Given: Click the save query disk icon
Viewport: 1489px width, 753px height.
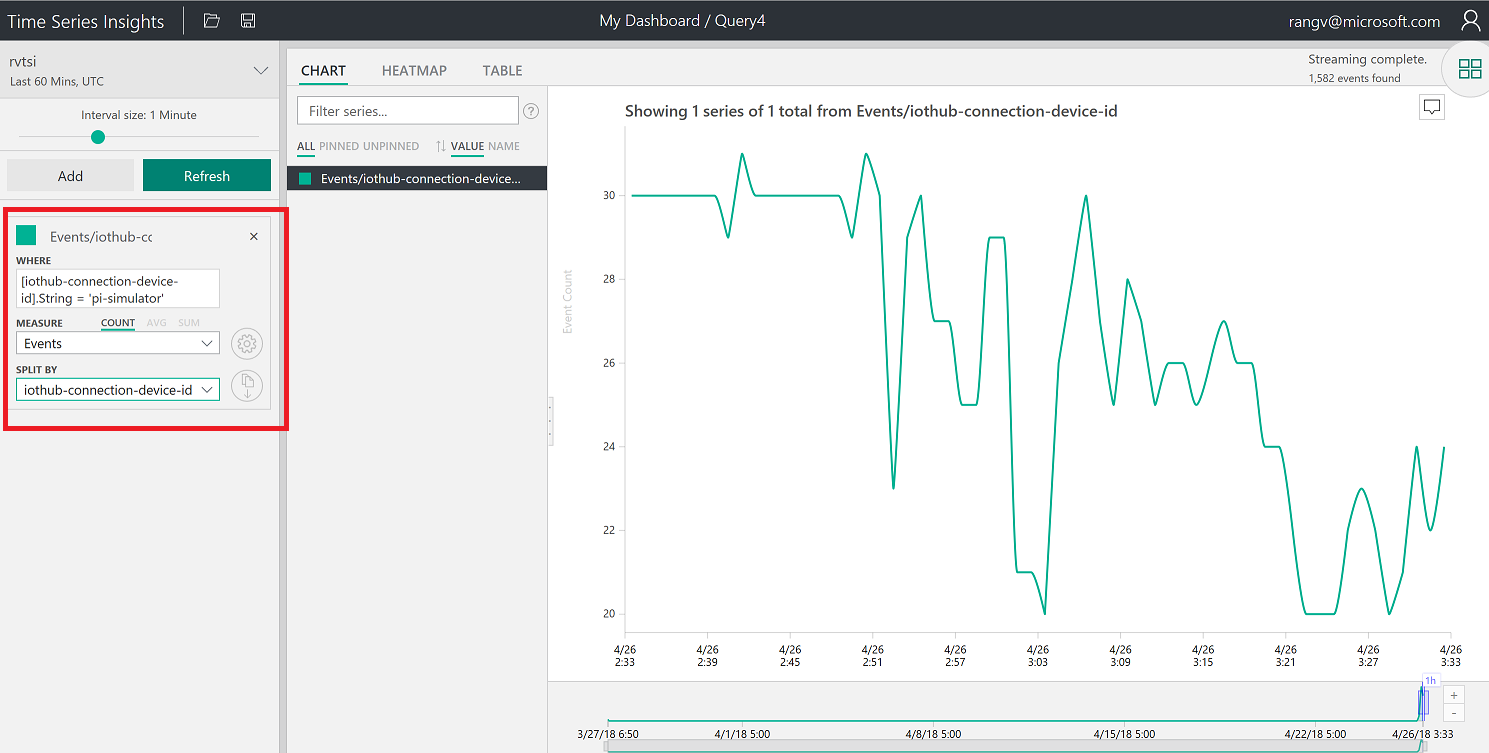Looking at the screenshot, I should click(x=248, y=20).
